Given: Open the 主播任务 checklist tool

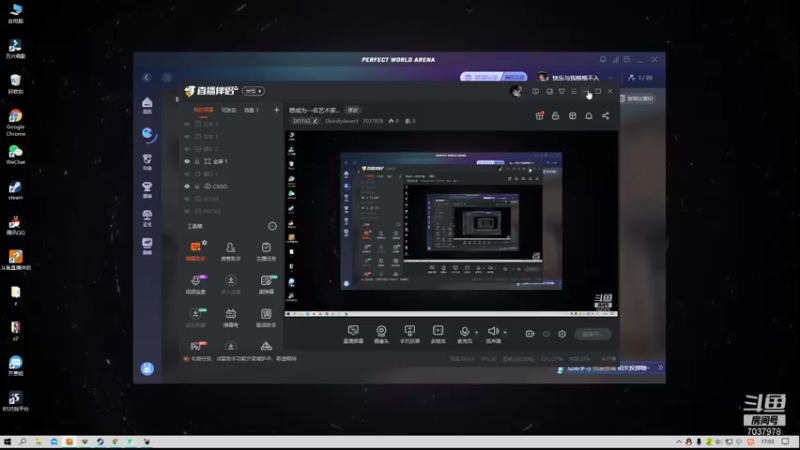Looking at the screenshot, I should (266, 251).
